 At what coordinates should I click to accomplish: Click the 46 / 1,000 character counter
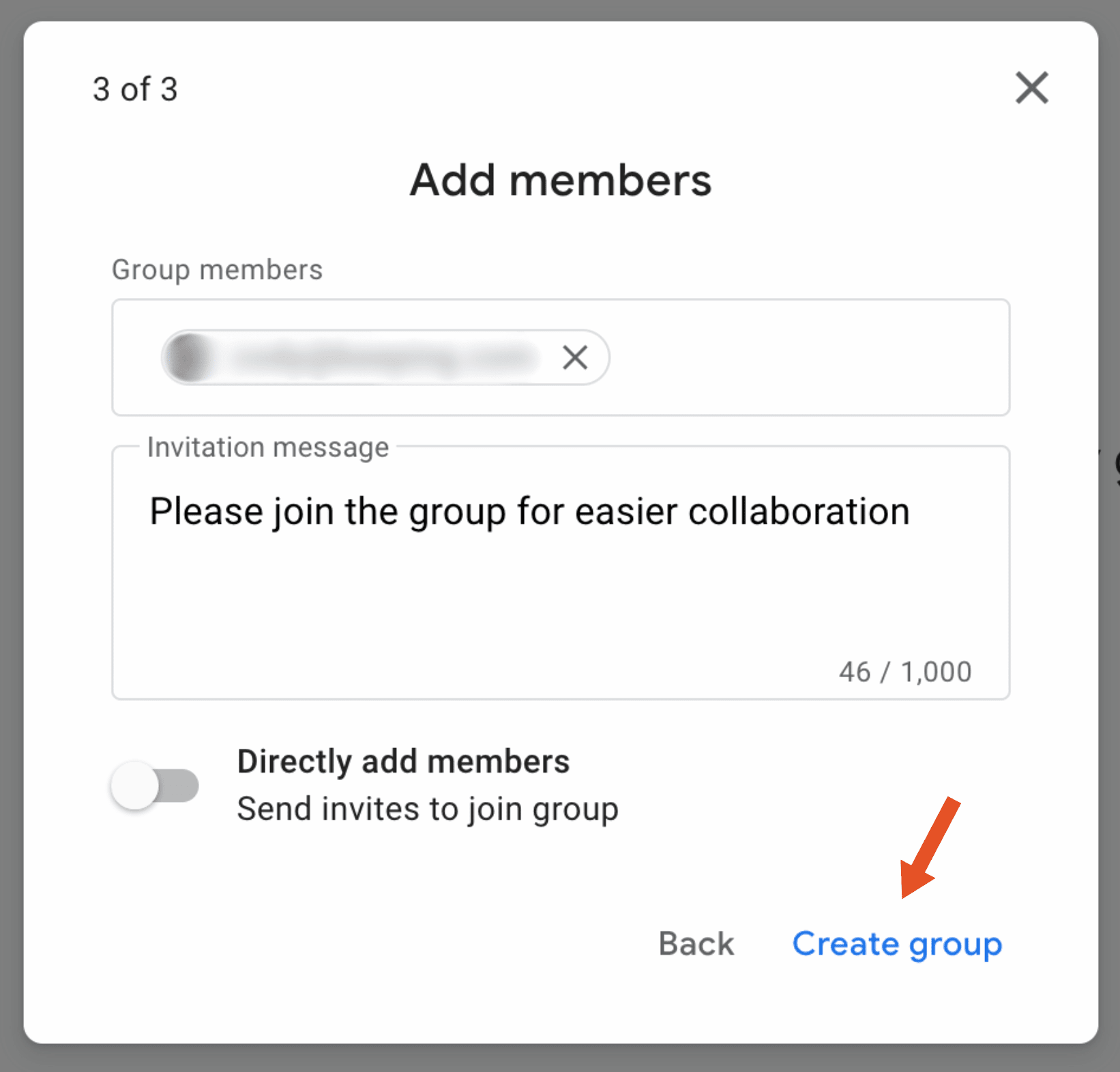(904, 672)
